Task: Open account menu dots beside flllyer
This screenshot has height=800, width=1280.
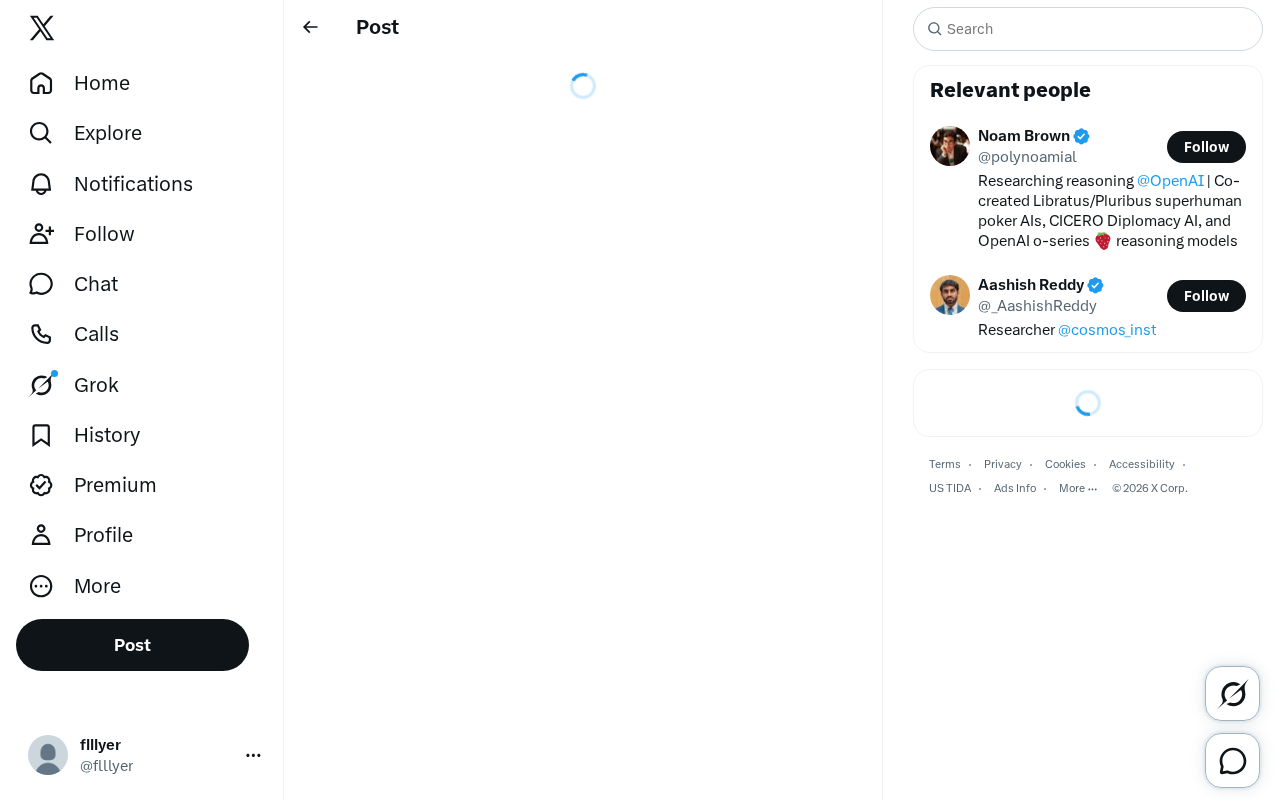Action: 253,755
